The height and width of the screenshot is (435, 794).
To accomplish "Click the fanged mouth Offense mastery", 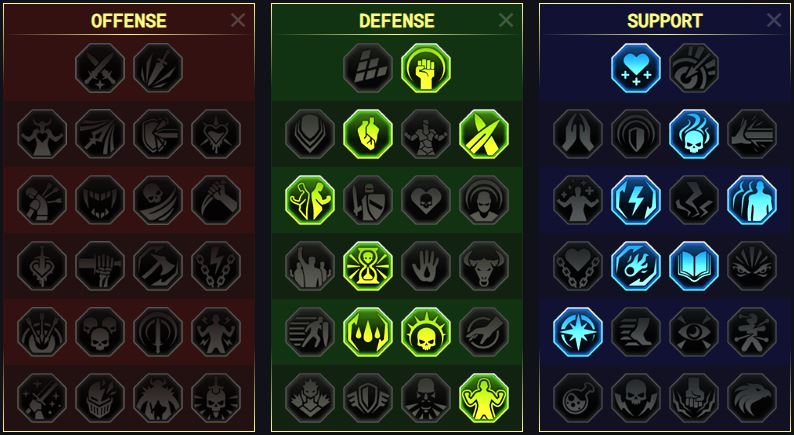I will point(100,200).
